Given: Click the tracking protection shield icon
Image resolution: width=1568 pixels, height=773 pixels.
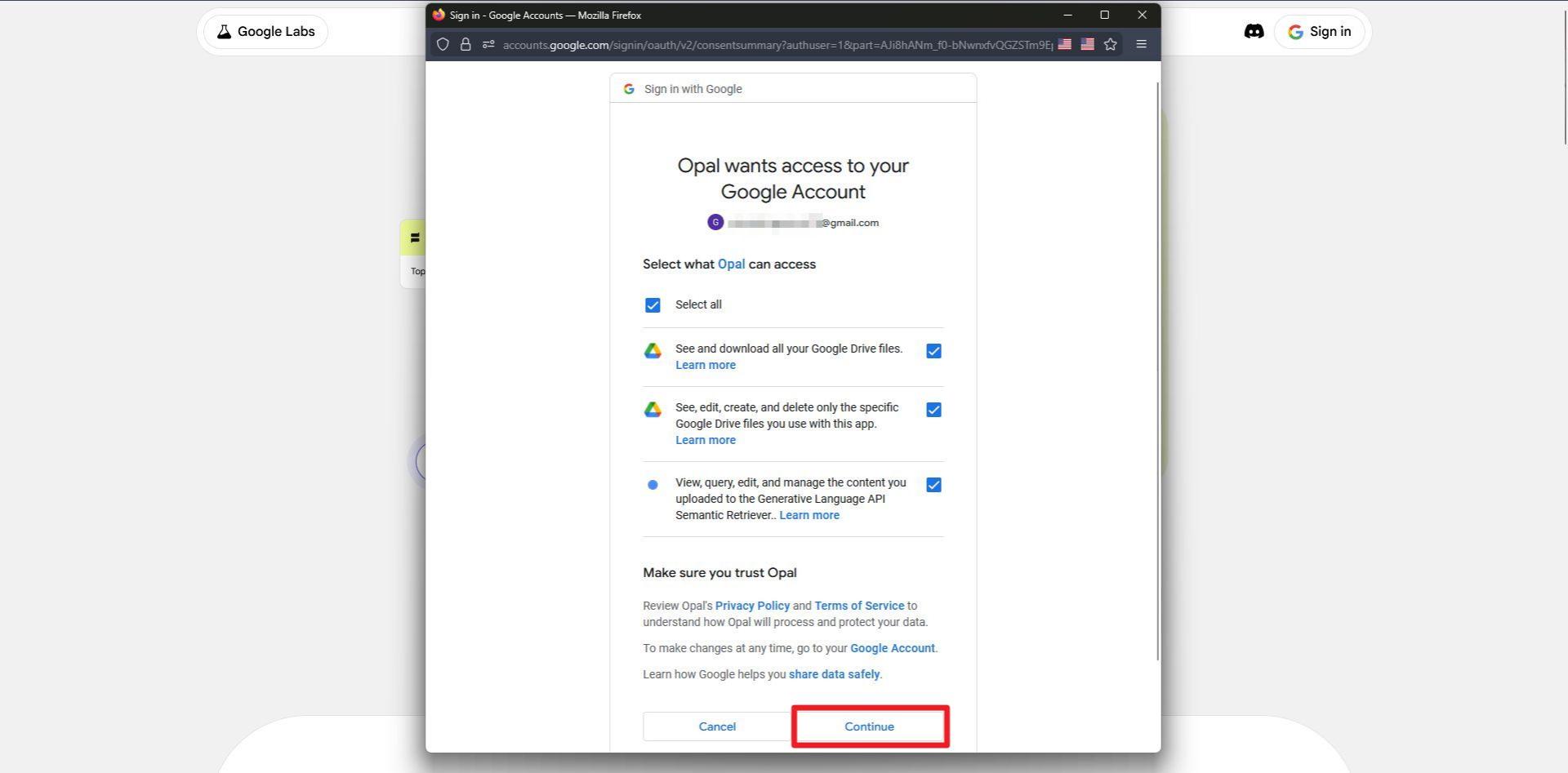Looking at the screenshot, I should (x=443, y=45).
